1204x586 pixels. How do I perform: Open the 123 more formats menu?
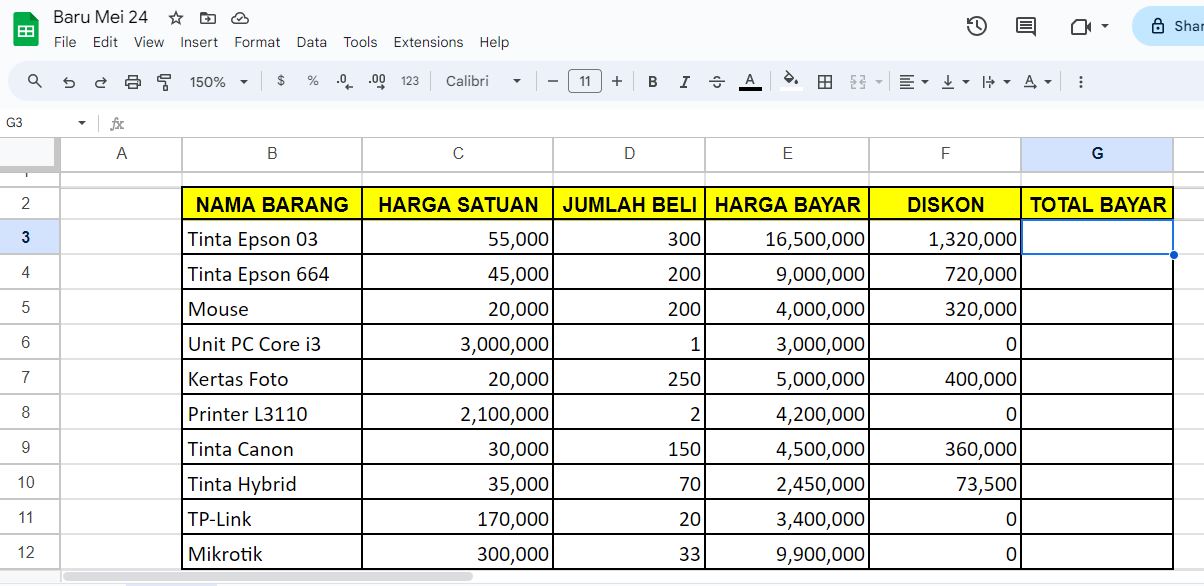(410, 81)
